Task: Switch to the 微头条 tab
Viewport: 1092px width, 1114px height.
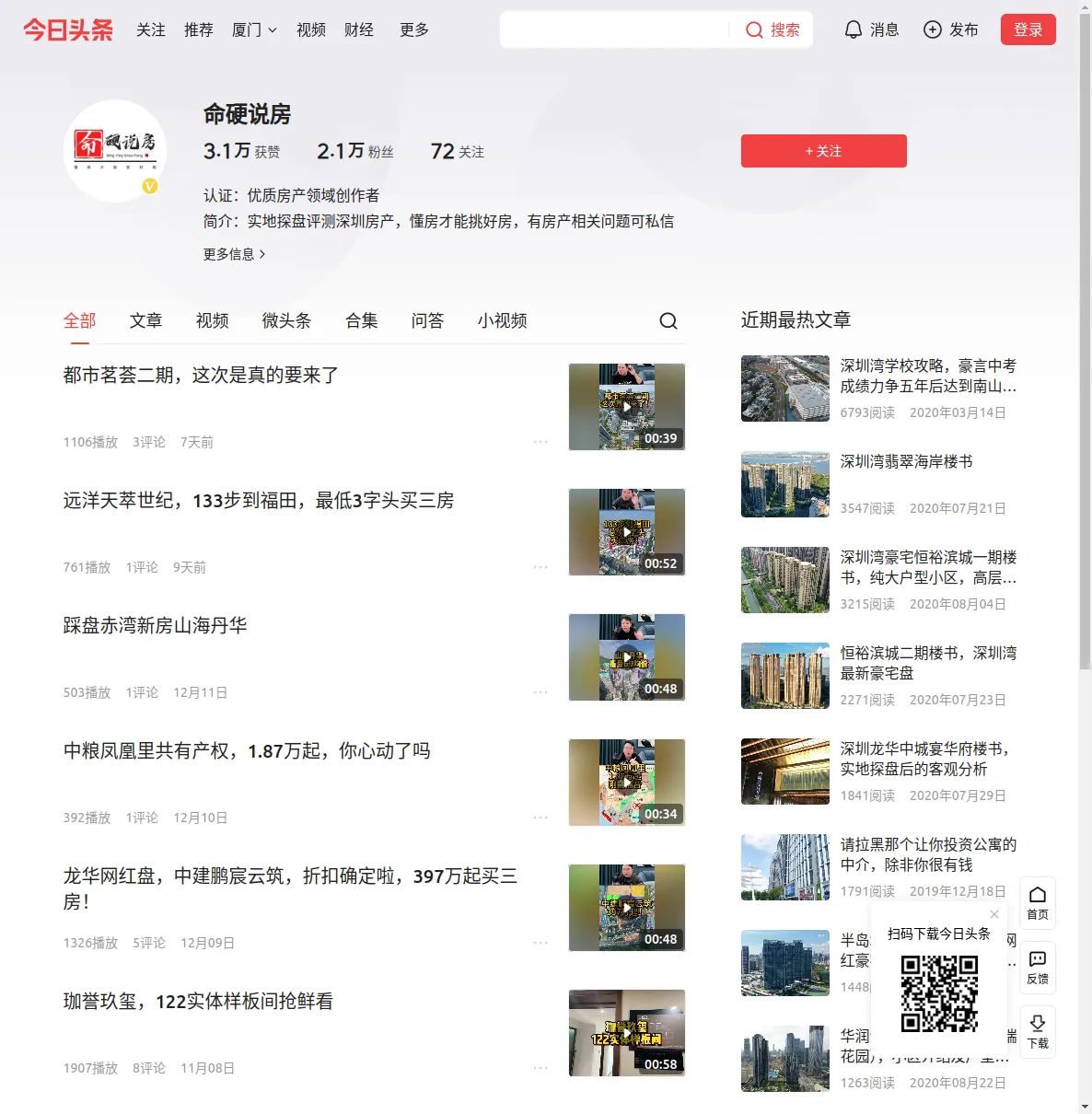Action: tap(287, 320)
